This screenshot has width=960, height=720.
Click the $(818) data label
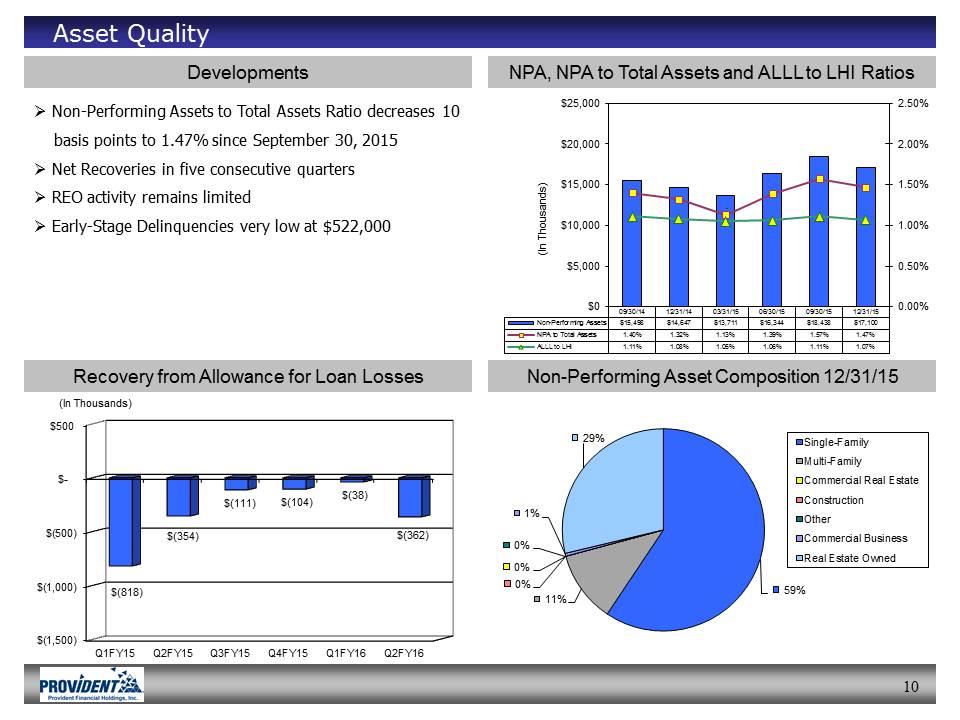(127, 593)
